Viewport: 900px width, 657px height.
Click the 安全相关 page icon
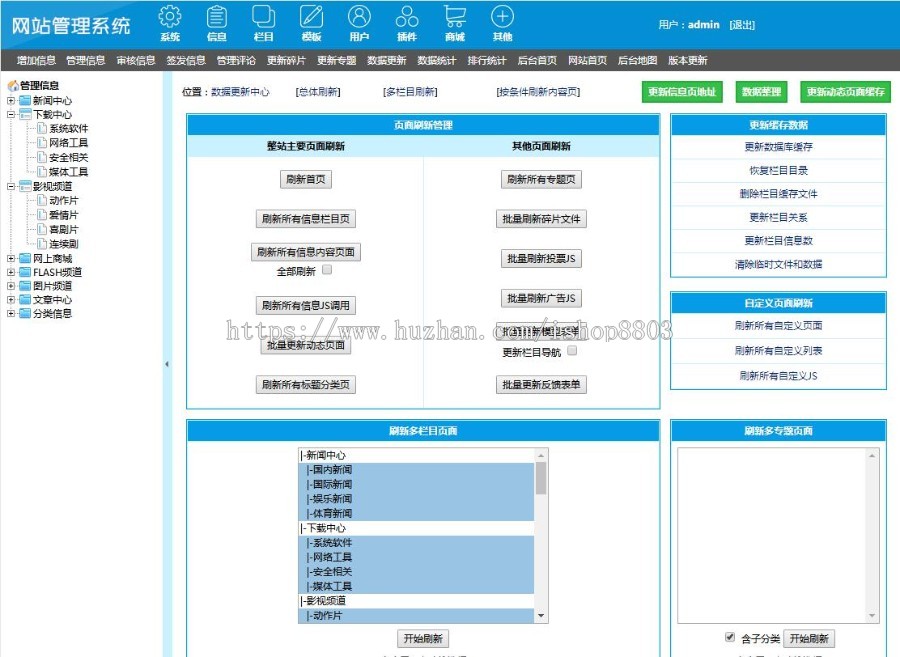click(41, 157)
